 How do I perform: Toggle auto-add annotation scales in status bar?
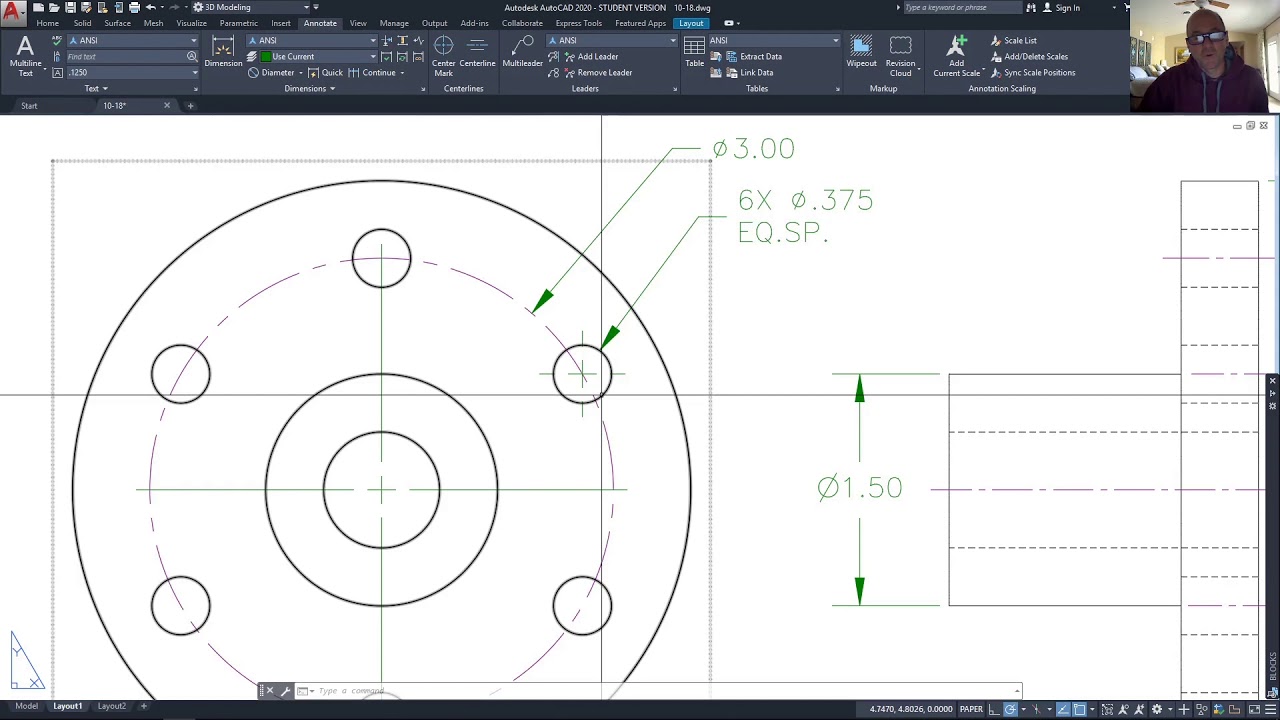pyautogui.click(x=1138, y=709)
